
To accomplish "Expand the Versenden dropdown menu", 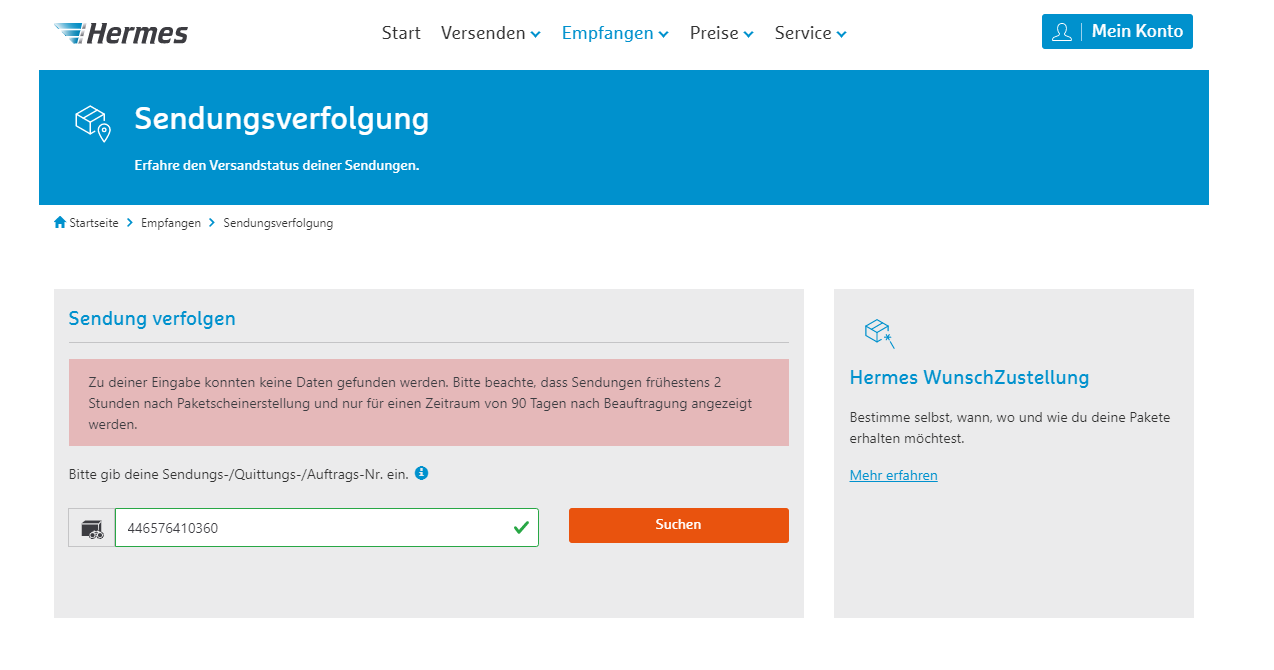I will pyautogui.click(x=490, y=33).
